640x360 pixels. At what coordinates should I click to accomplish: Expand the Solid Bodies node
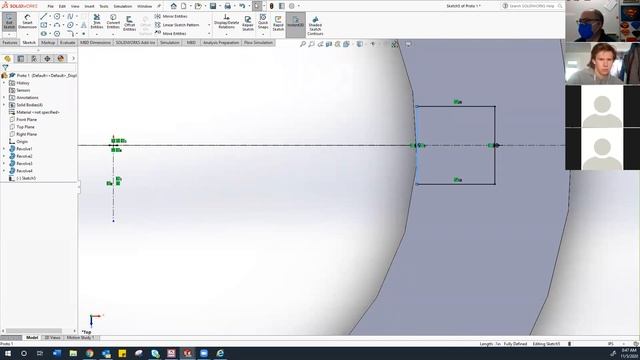[4, 105]
